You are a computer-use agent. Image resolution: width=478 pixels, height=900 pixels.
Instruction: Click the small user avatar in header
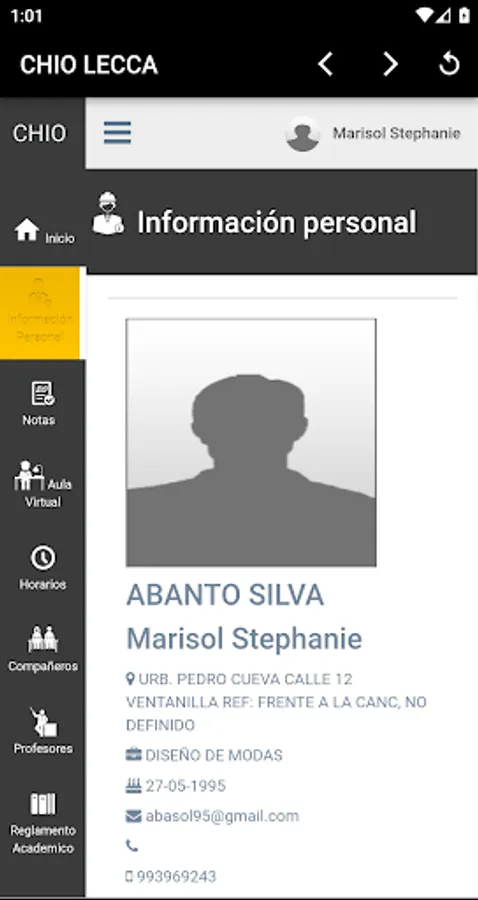[302, 134]
